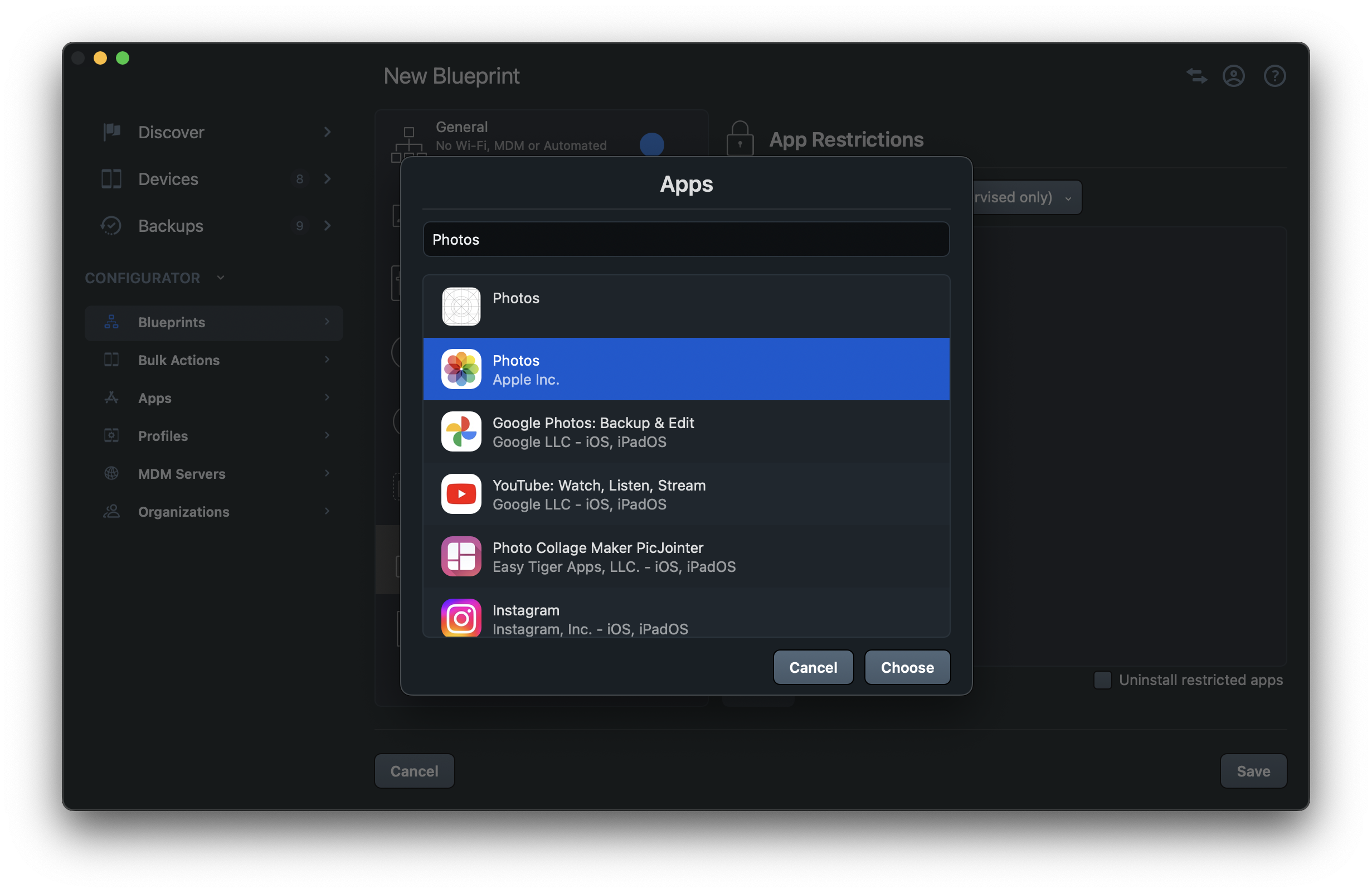Click the Discover flag icon in sidebar
This screenshot has height=893, width=1372.
111,132
